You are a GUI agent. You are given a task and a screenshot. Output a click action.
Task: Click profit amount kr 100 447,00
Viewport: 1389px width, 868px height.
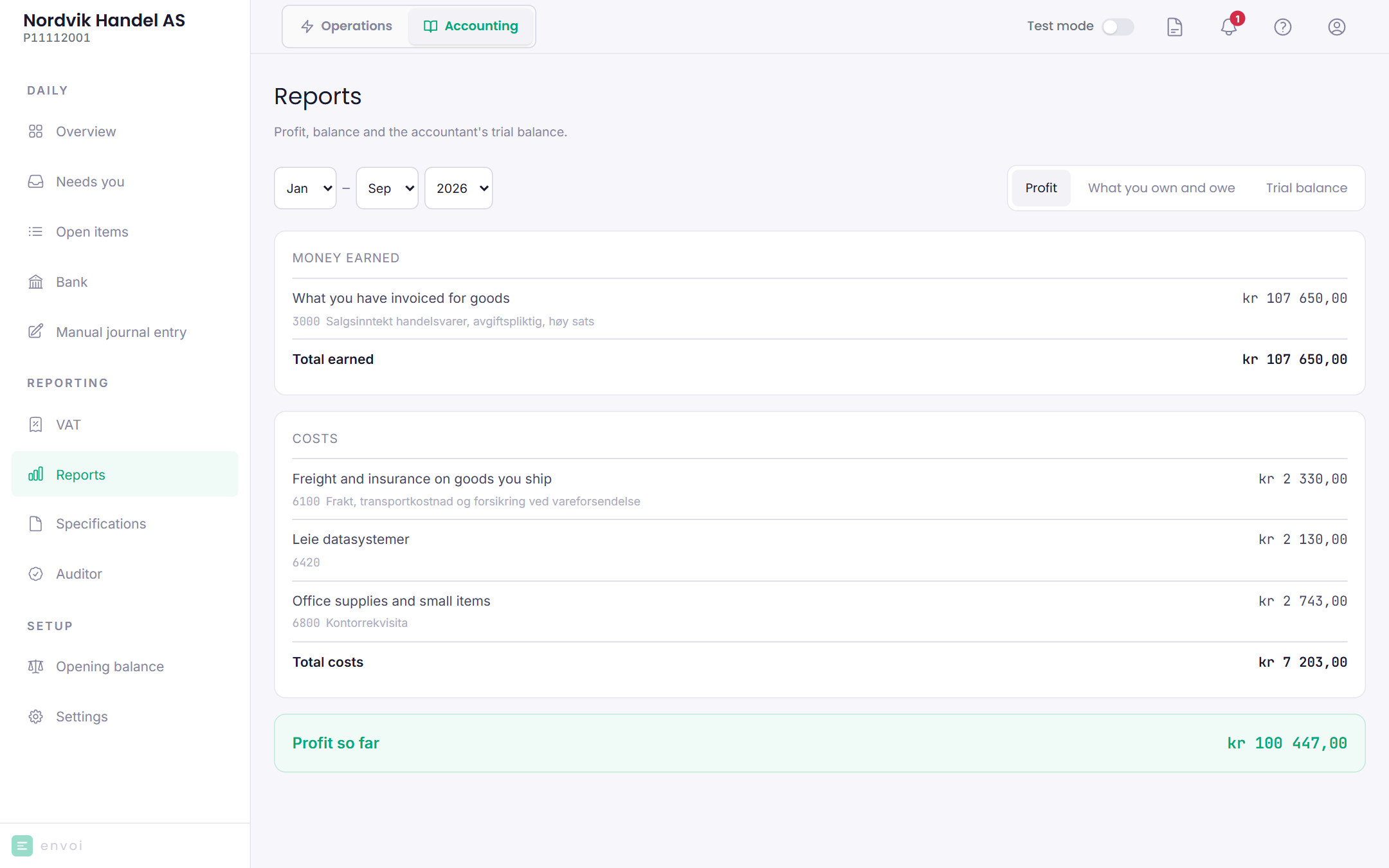click(1287, 743)
